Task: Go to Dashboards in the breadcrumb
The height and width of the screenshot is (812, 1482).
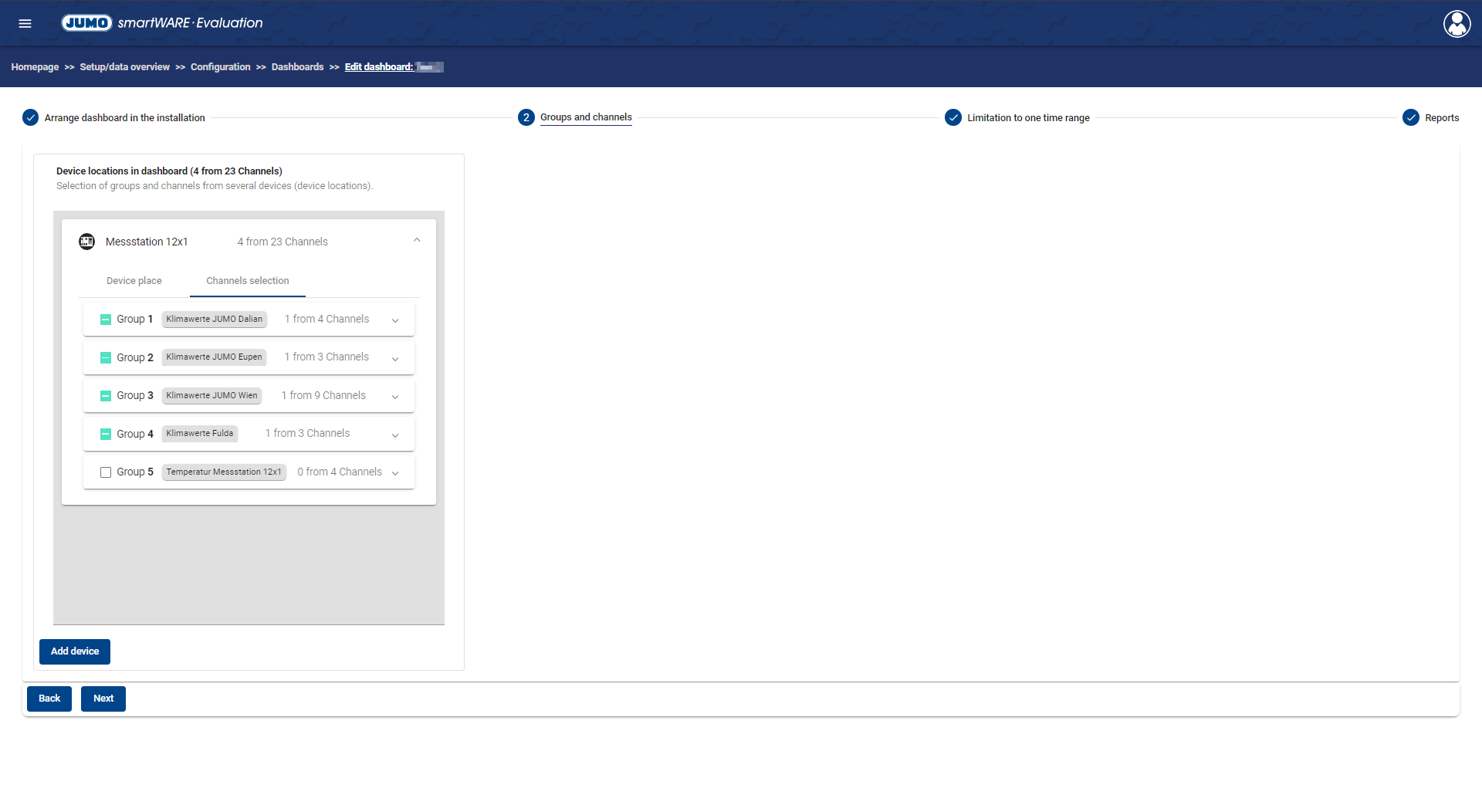Action: [297, 67]
